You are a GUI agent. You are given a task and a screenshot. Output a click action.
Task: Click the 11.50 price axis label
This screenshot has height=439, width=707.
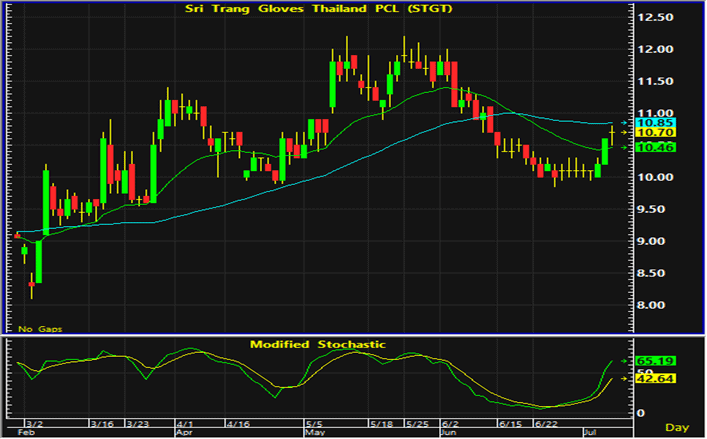[655, 82]
